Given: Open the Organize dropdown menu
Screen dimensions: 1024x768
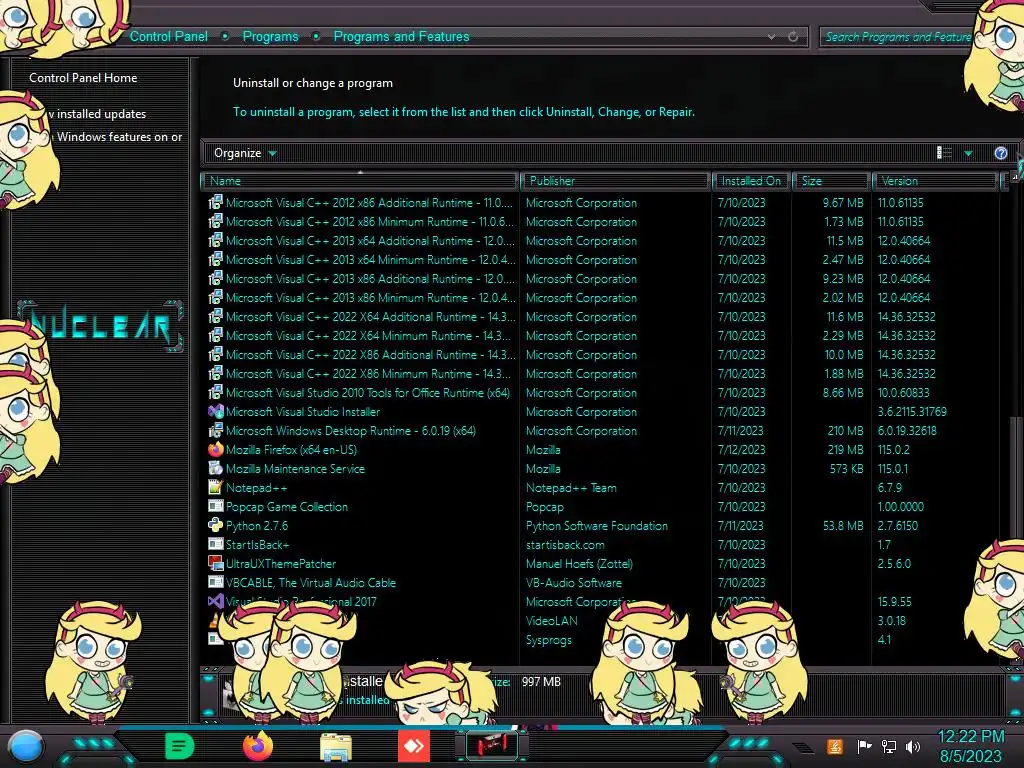Looking at the screenshot, I should tap(245, 153).
